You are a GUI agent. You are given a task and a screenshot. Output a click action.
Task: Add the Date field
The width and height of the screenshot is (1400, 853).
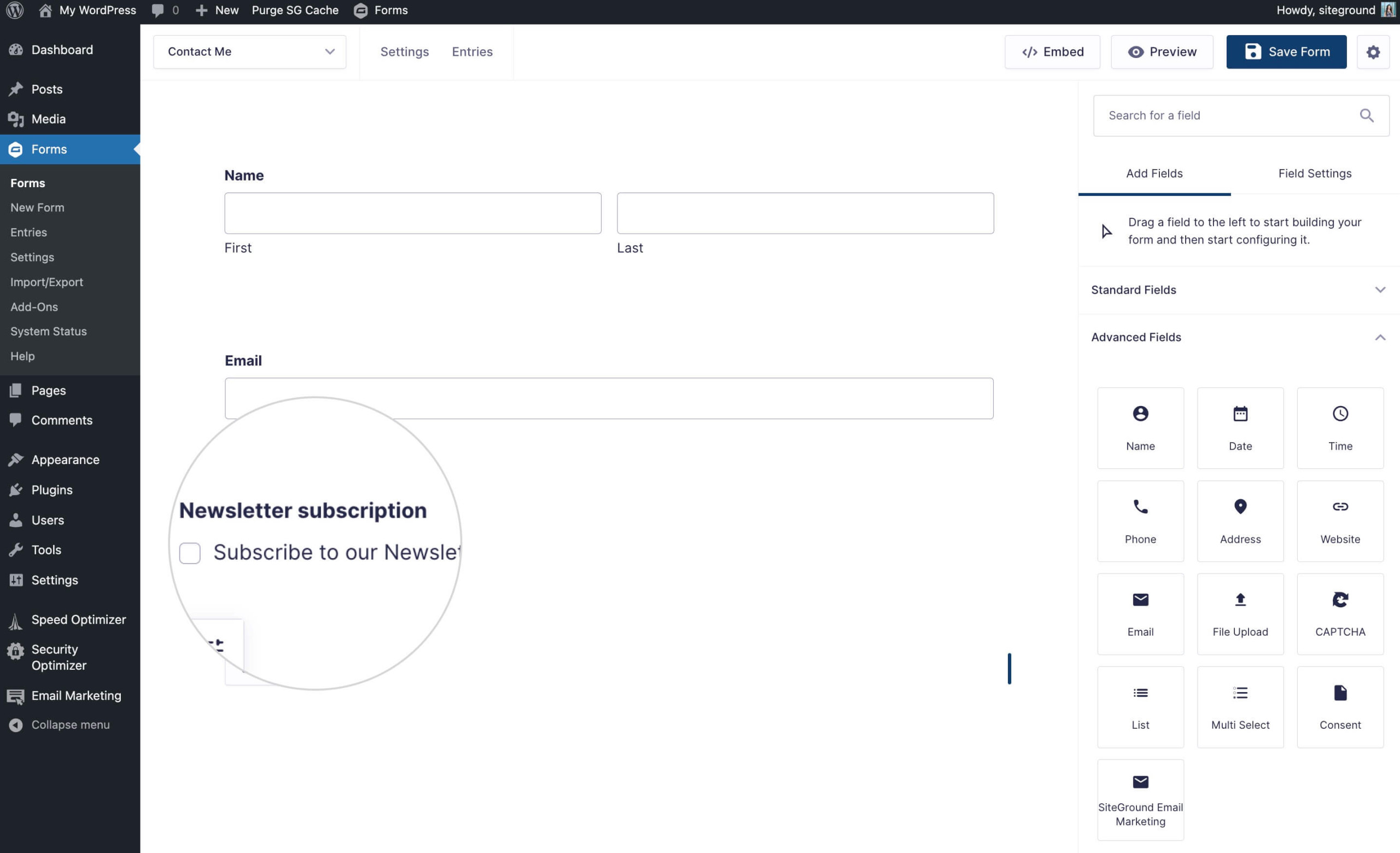[1240, 428]
